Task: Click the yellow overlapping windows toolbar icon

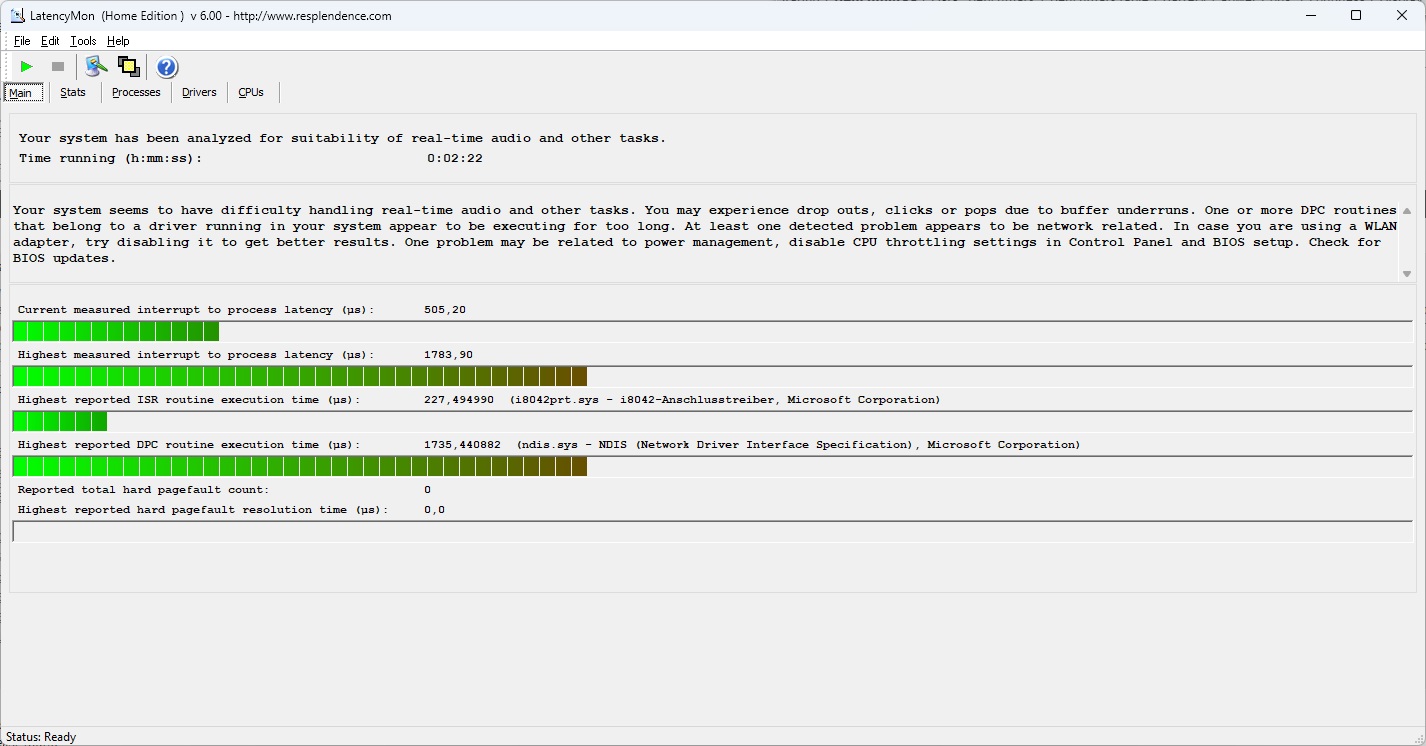Action: point(128,67)
